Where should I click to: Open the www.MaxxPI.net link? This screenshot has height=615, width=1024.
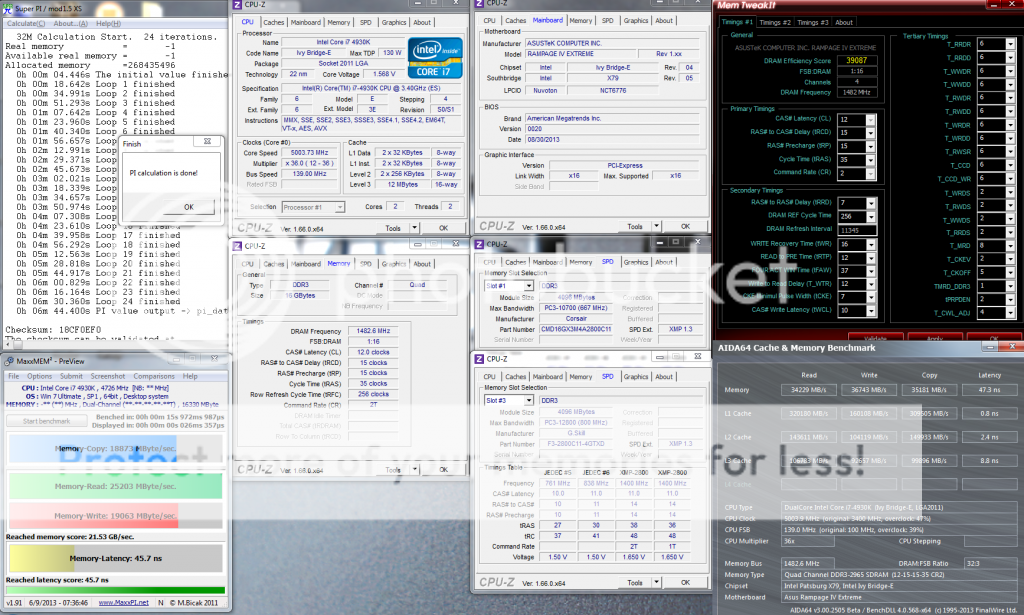(x=126, y=603)
